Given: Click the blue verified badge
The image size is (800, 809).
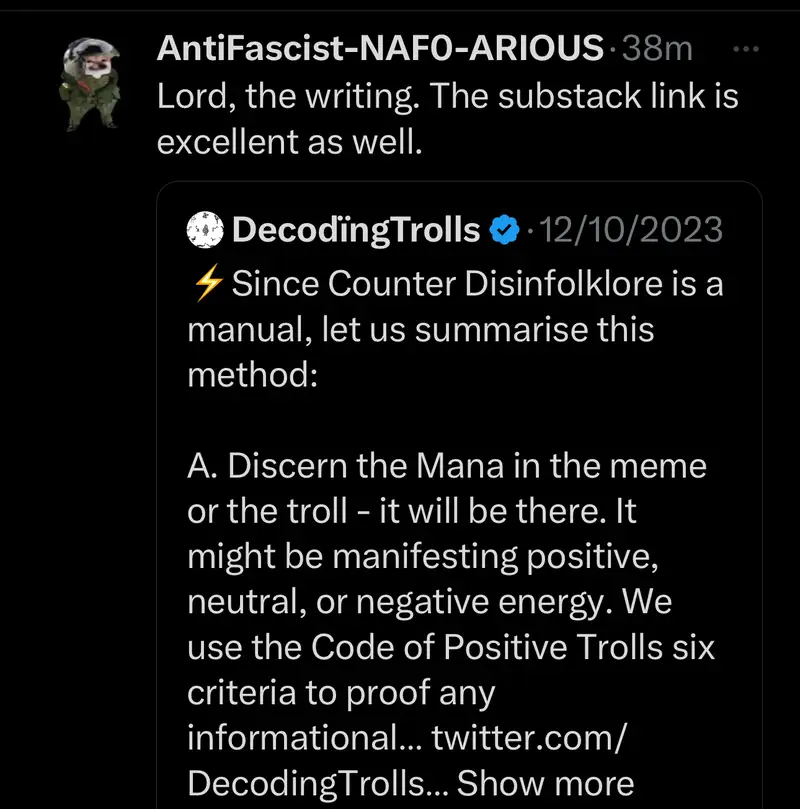Looking at the screenshot, I should pos(504,231).
